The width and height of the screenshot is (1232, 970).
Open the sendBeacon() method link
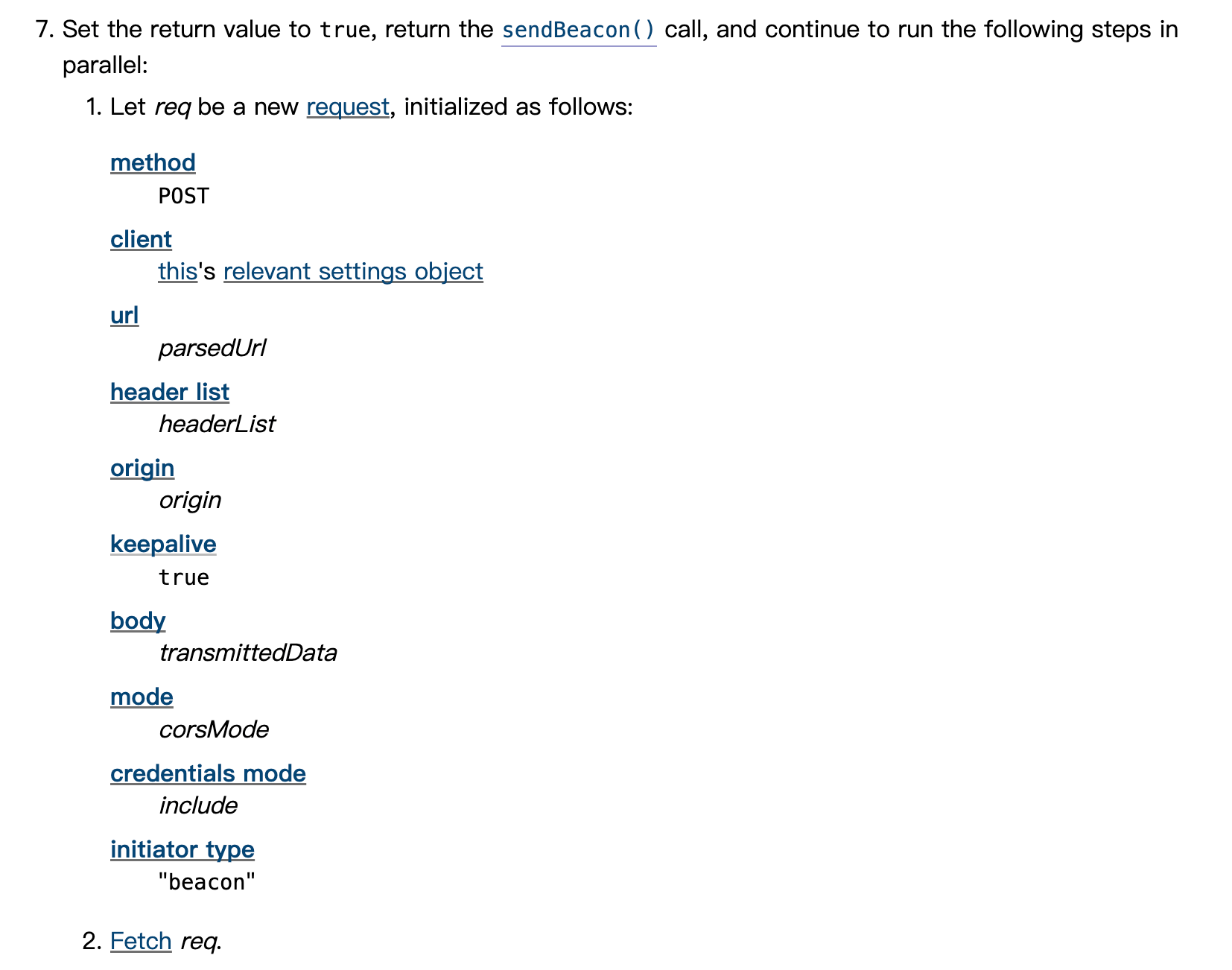point(579,30)
